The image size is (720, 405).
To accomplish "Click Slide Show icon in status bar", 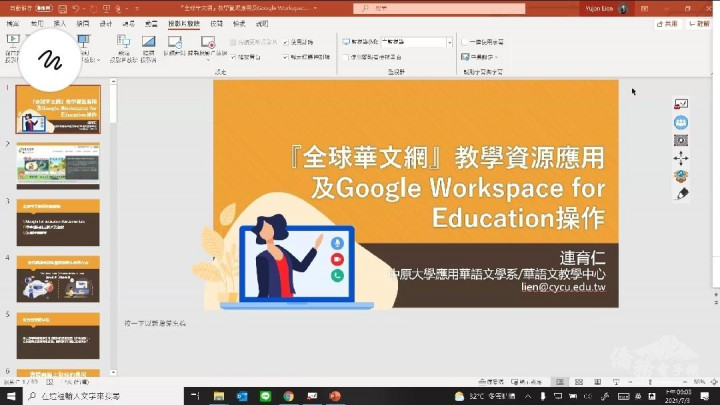I will [616, 382].
